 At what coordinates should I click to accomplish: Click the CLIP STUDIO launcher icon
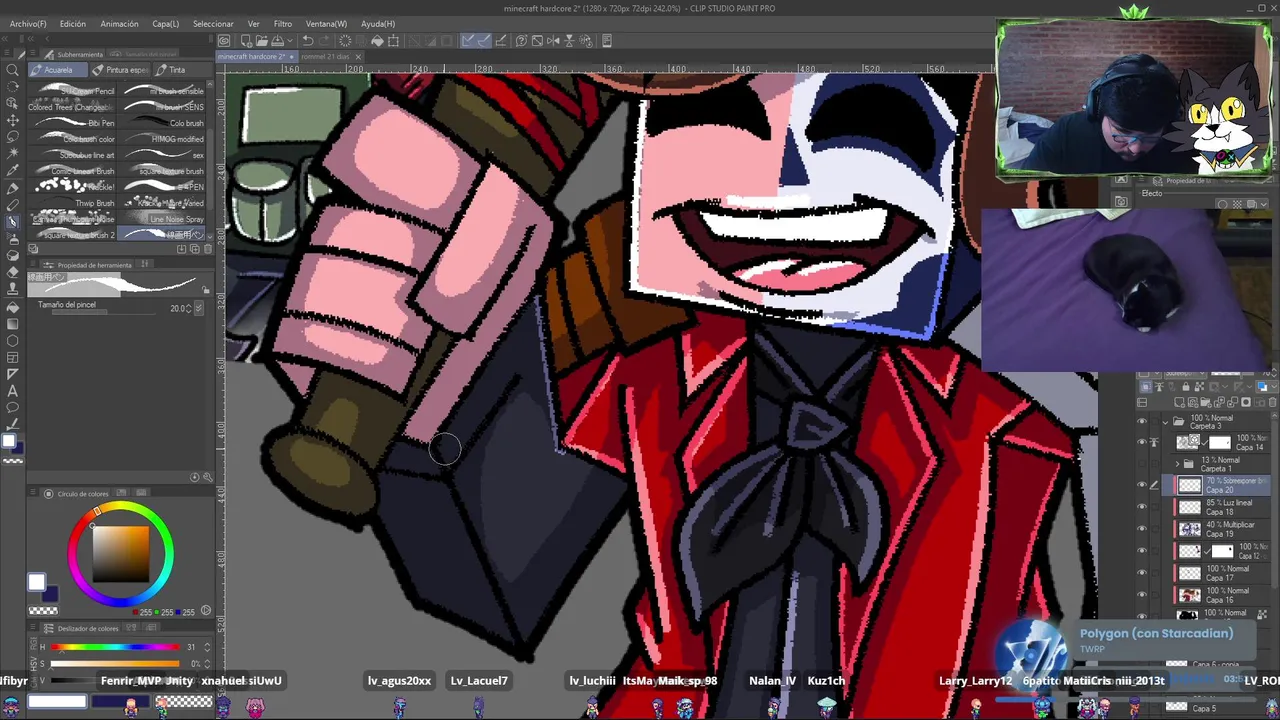click(x=224, y=41)
